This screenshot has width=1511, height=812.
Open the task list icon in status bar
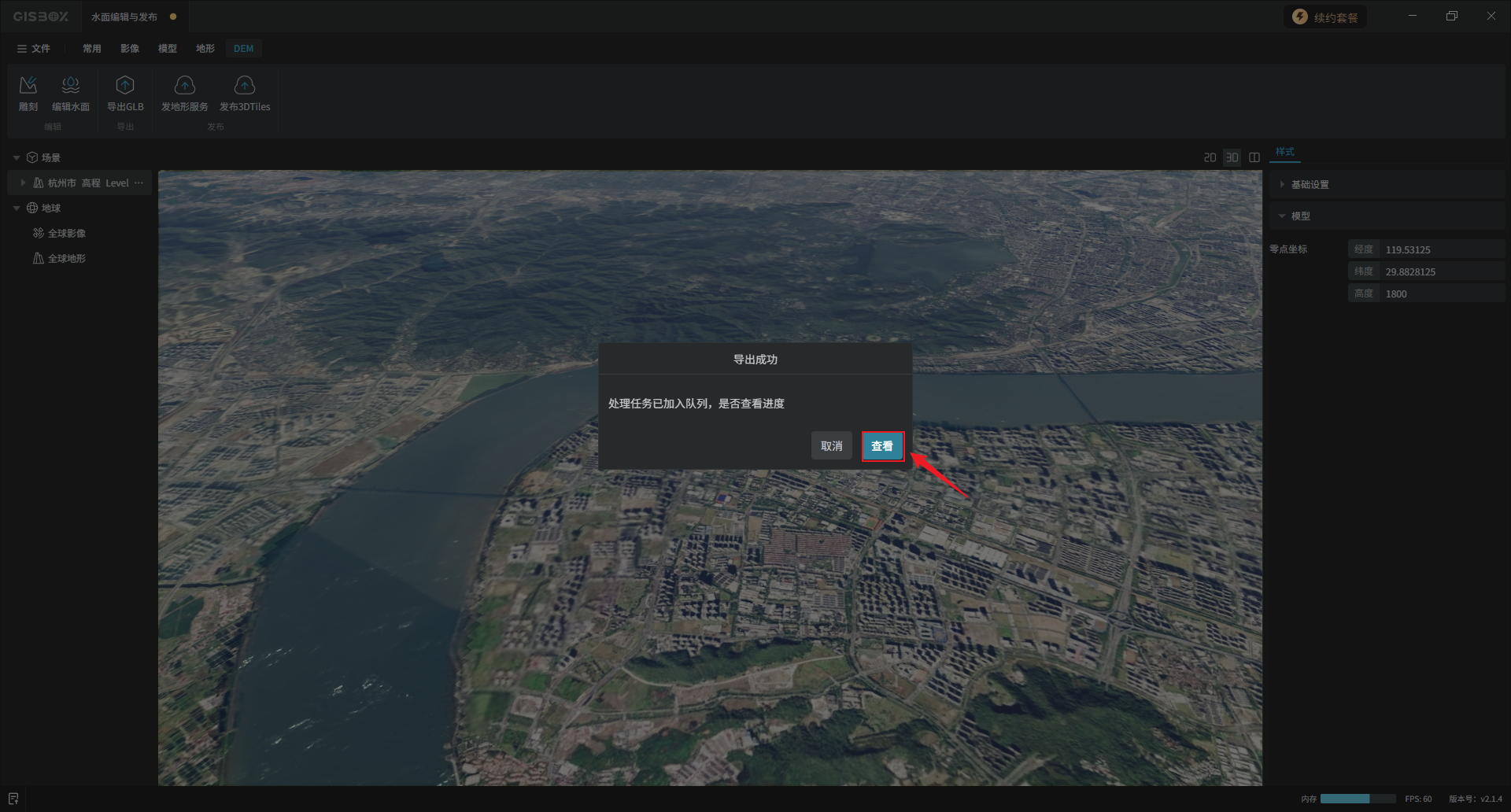click(13, 799)
